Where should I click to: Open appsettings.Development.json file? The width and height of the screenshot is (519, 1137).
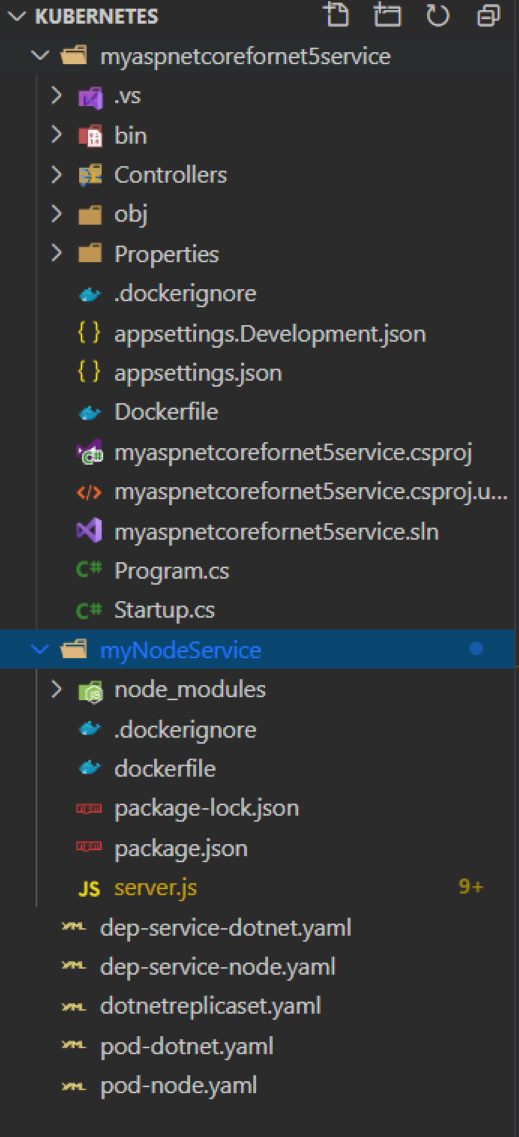[x=270, y=334]
